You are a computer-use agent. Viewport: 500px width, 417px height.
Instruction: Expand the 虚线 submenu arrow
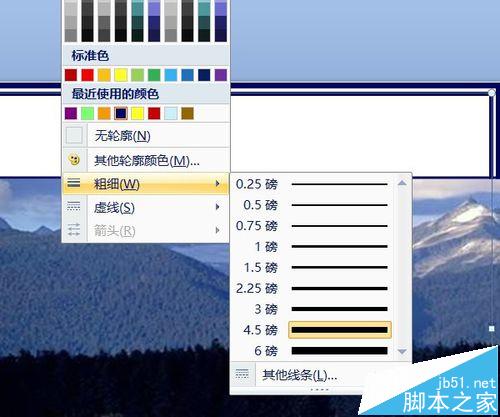click(217, 207)
